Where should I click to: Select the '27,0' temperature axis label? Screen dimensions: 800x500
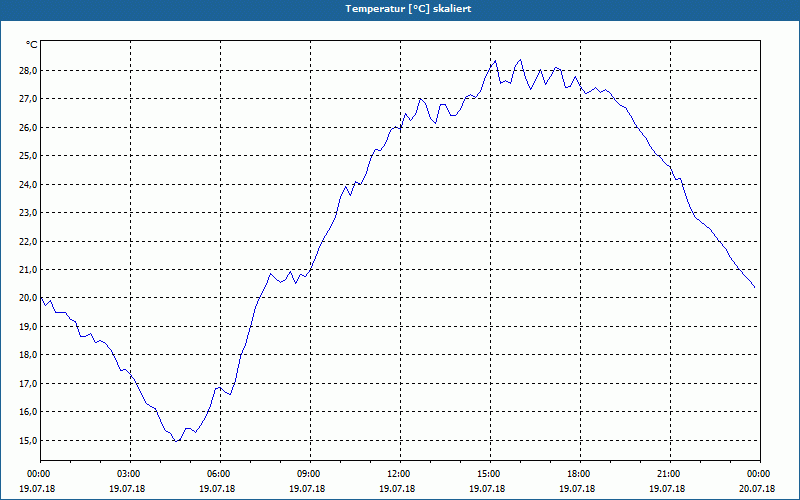click(x=28, y=98)
